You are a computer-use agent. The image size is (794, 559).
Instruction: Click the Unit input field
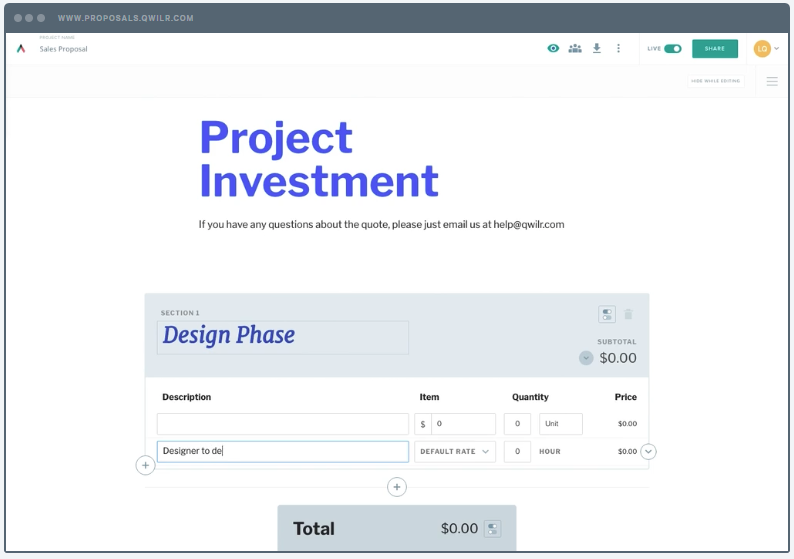click(560, 424)
